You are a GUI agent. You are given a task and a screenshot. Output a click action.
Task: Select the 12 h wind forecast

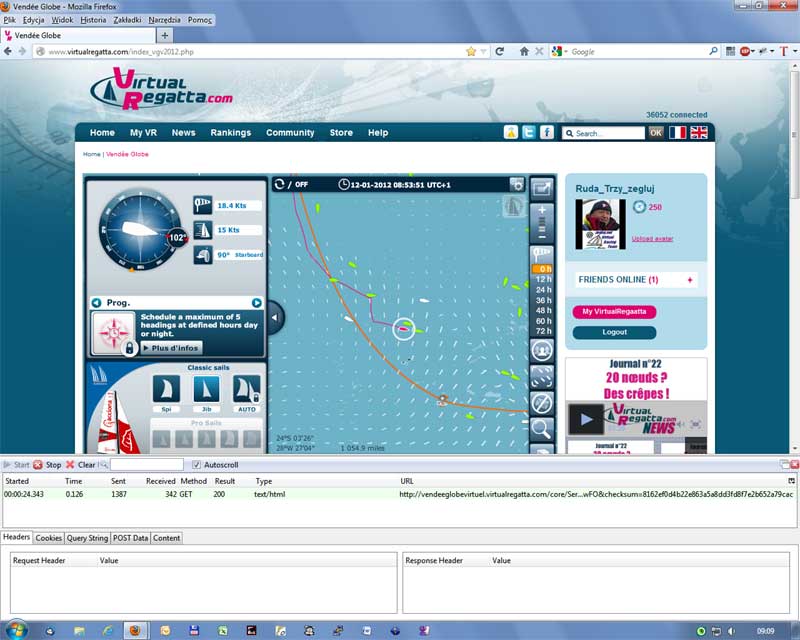click(543, 279)
